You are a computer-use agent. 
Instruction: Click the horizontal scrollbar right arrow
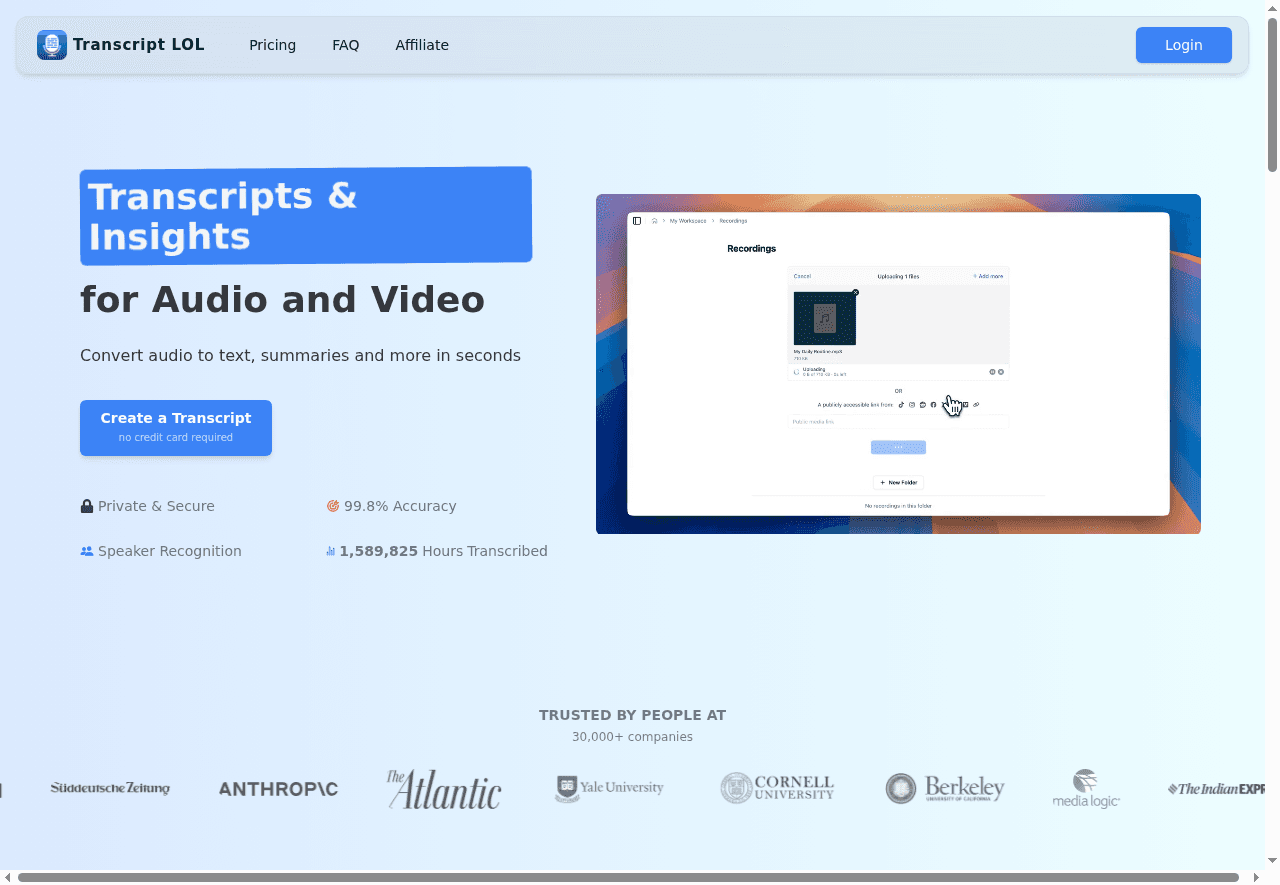coord(1256,877)
